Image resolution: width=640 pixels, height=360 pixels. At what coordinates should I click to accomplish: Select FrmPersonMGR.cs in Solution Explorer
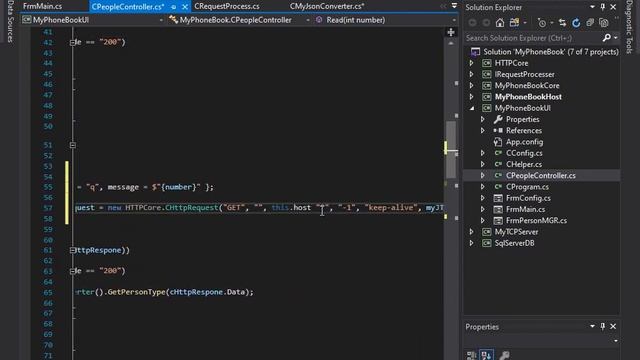536,220
